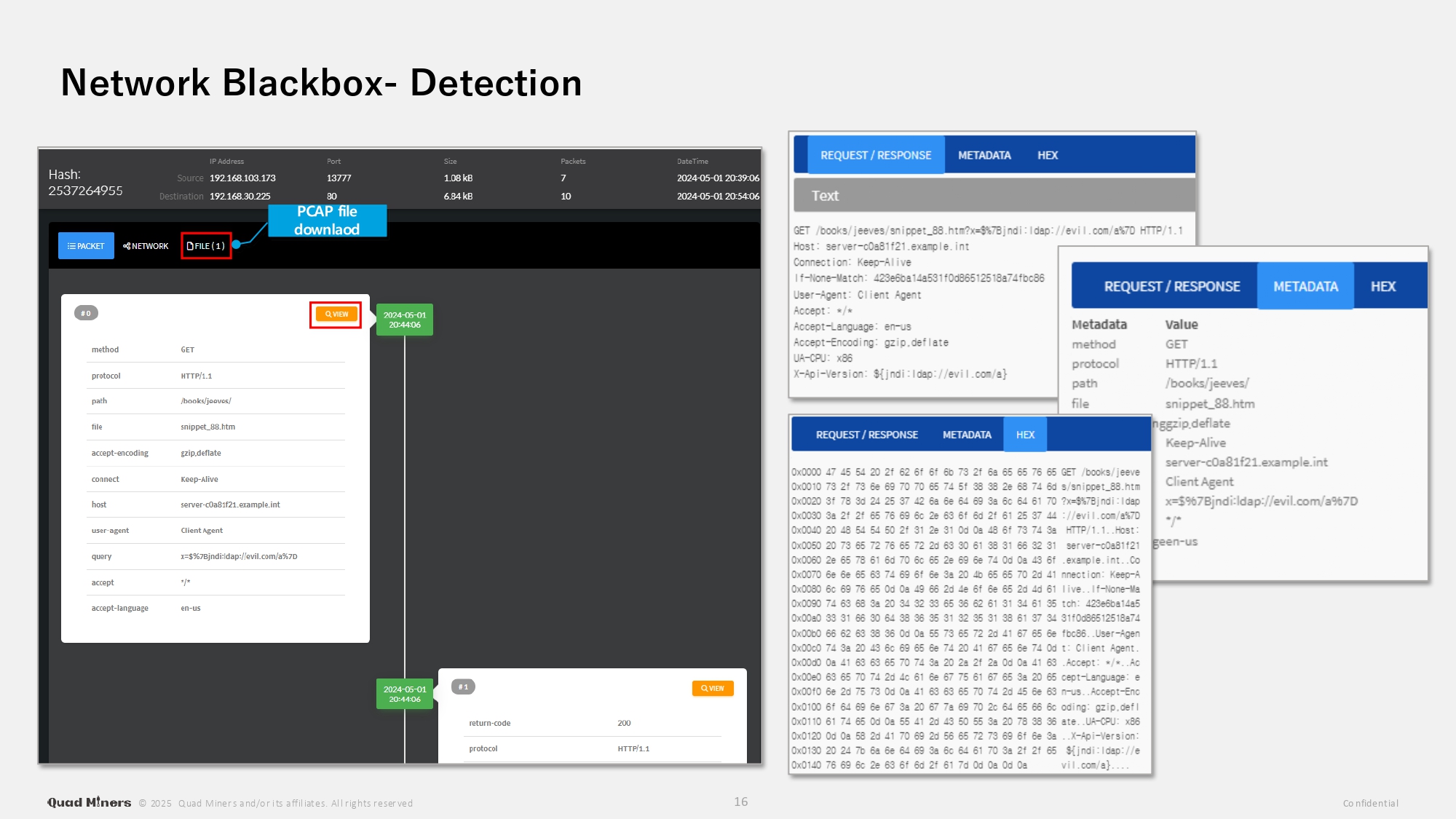Select REQUEST / RESPONSE in the hex panel
Viewport: 1456px width, 819px height.
click(x=866, y=435)
